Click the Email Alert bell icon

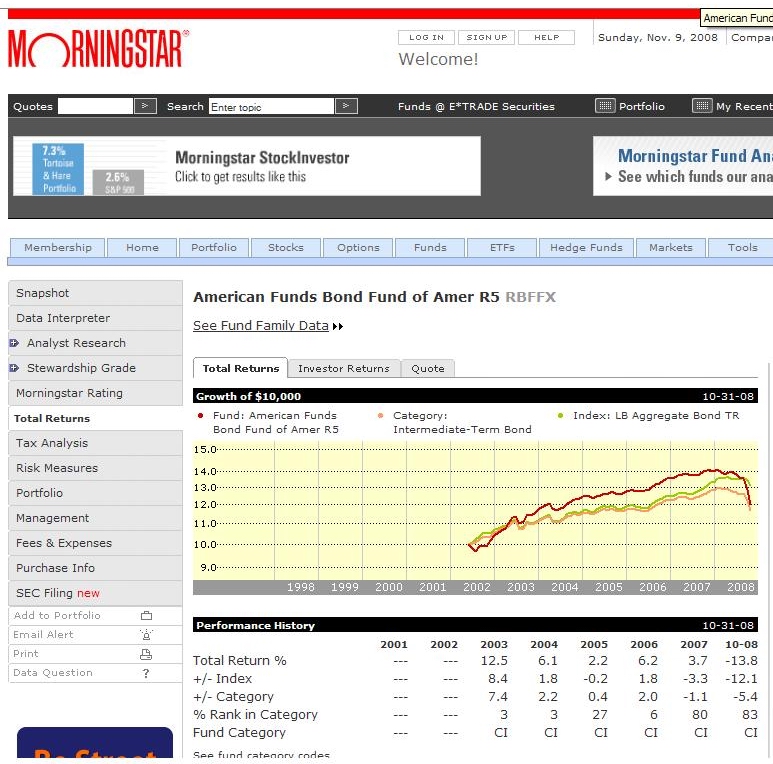[146, 634]
